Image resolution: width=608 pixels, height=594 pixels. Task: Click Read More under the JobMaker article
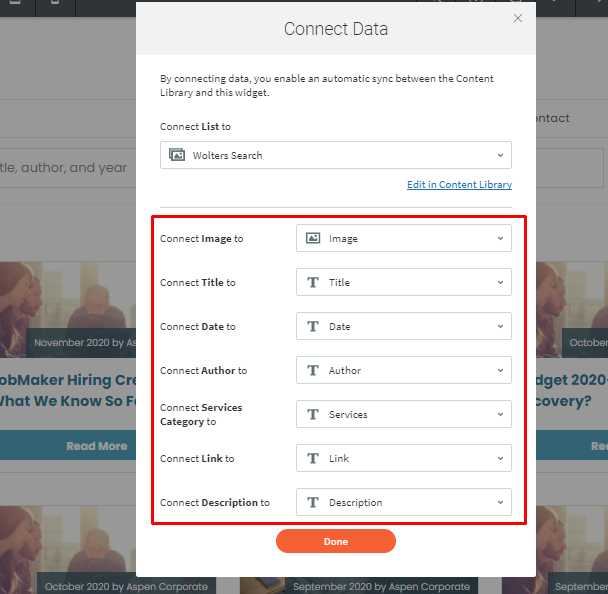click(96, 446)
